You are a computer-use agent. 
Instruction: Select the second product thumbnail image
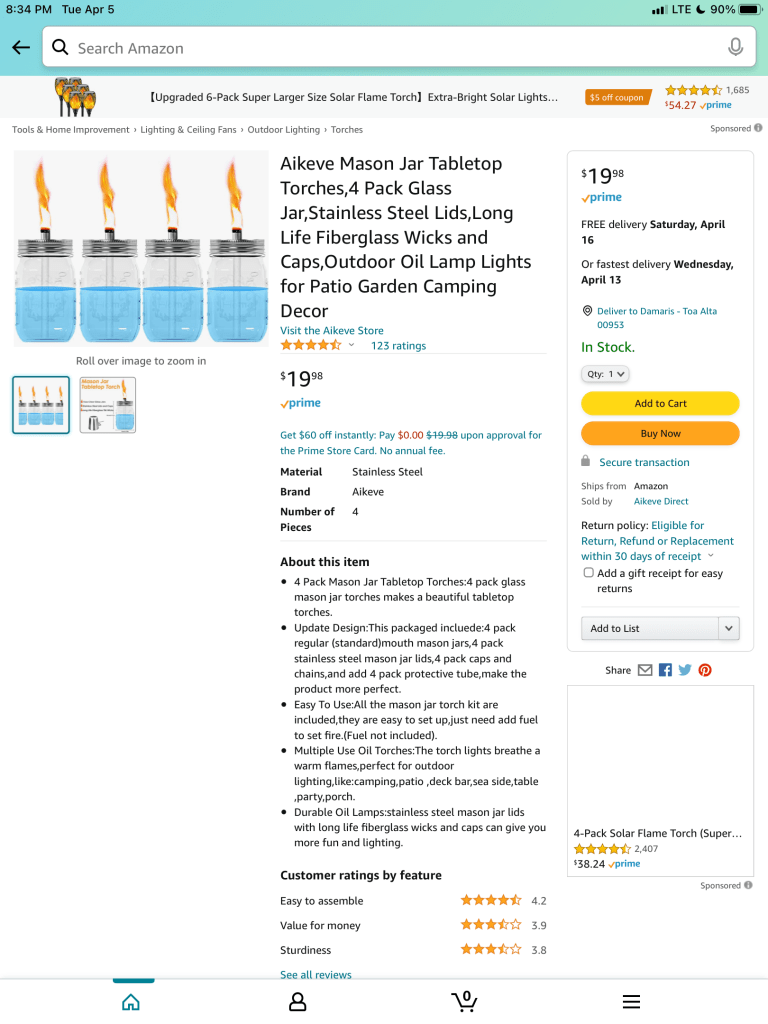click(107, 404)
